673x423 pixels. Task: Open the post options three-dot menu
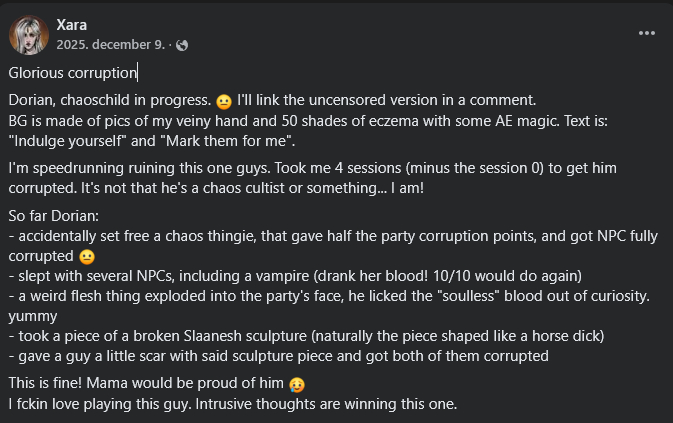click(646, 33)
